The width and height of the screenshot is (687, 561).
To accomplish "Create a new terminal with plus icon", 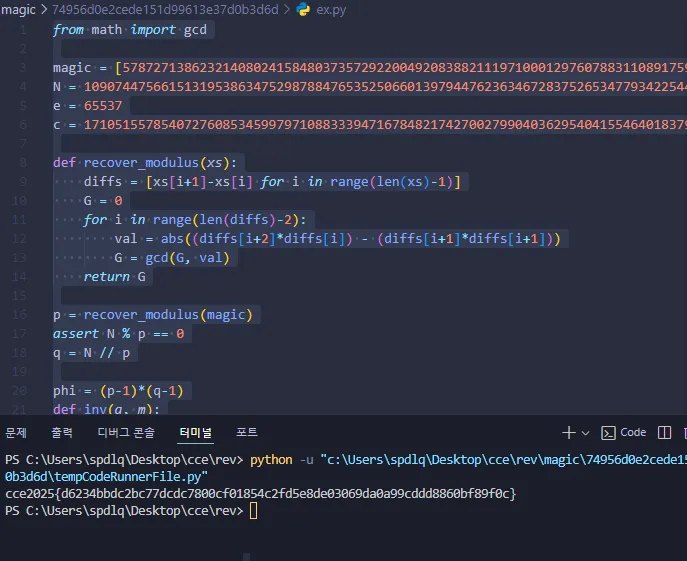I will (x=569, y=433).
